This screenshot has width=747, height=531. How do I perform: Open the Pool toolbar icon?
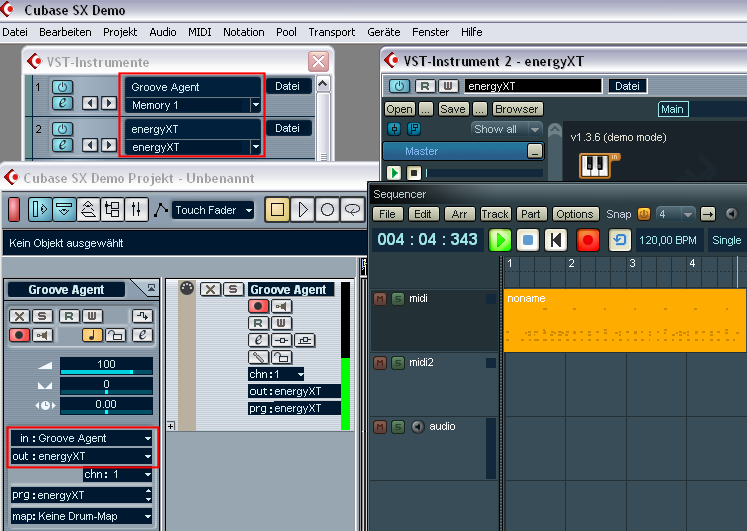(112, 210)
